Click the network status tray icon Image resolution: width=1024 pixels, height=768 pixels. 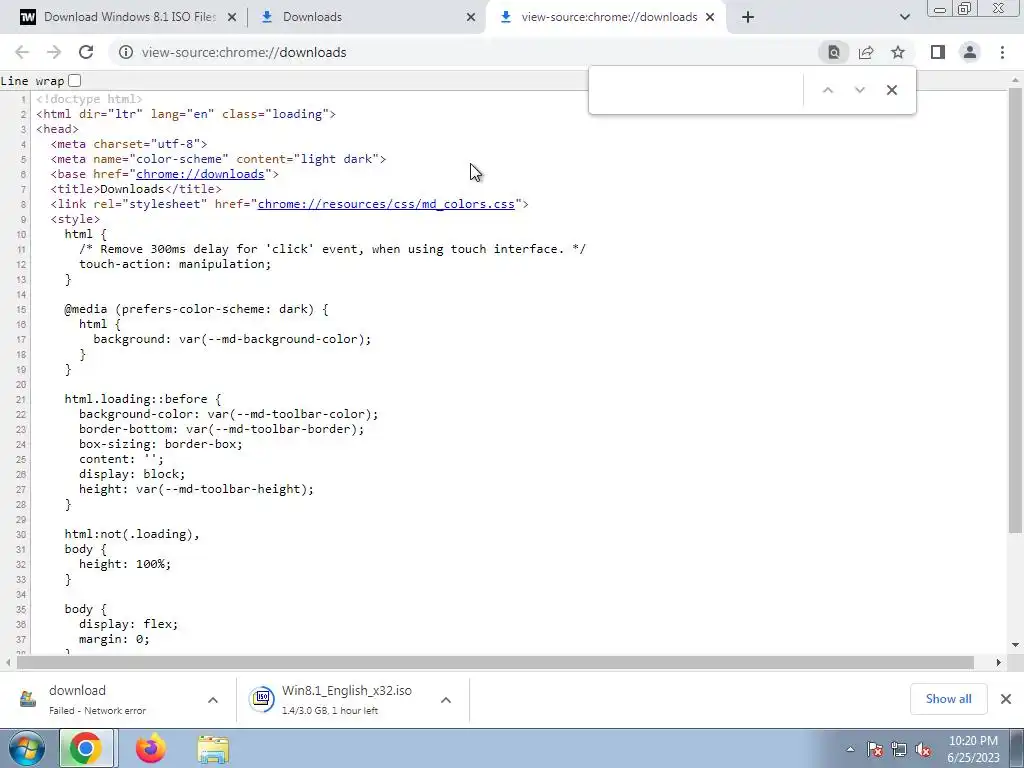coord(899,749)
